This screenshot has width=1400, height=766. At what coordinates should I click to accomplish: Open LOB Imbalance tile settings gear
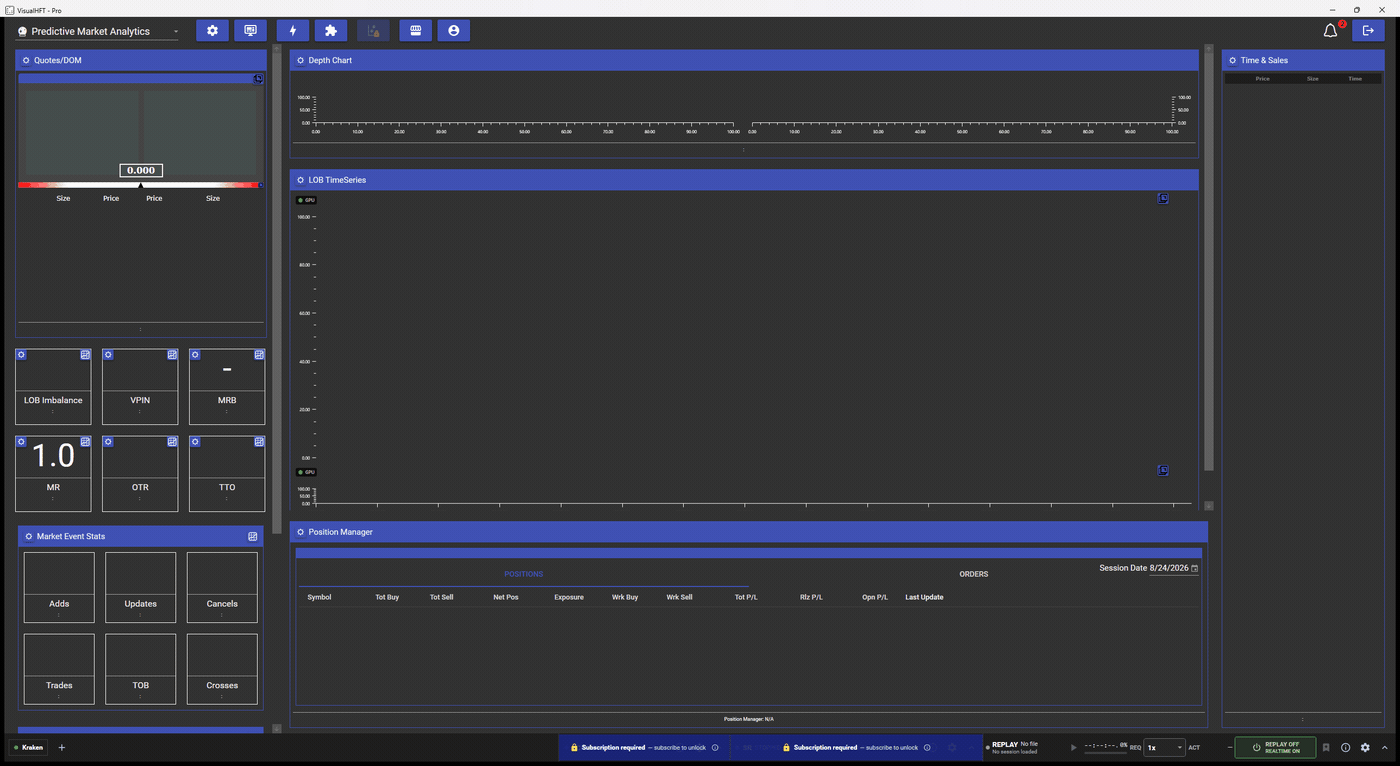[x=21, y=355]
